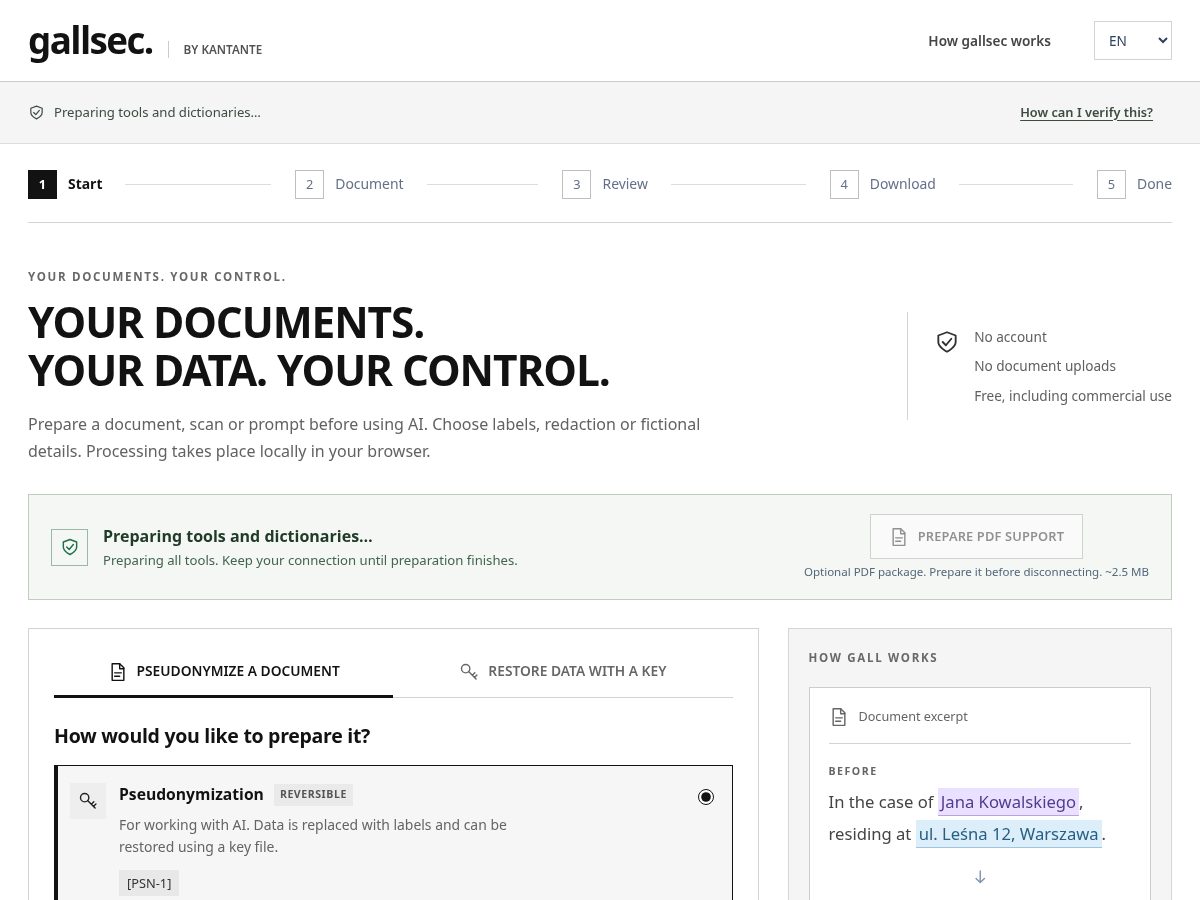1200x900 pixels.
Task: Open How gallsec works link
Action: tap(989, 41)
